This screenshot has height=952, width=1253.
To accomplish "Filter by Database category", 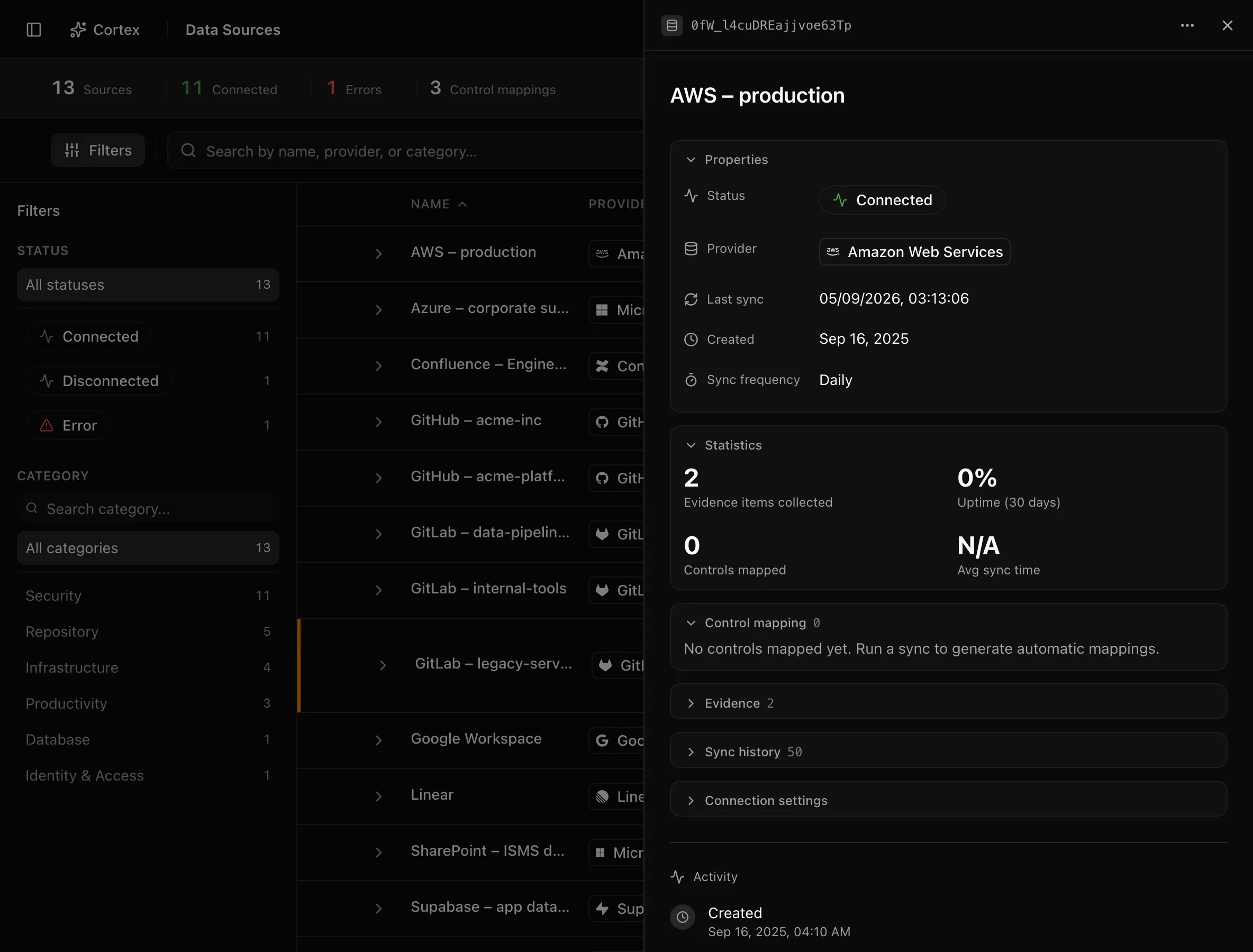I will pyautogui.click(x=148, y=739).
